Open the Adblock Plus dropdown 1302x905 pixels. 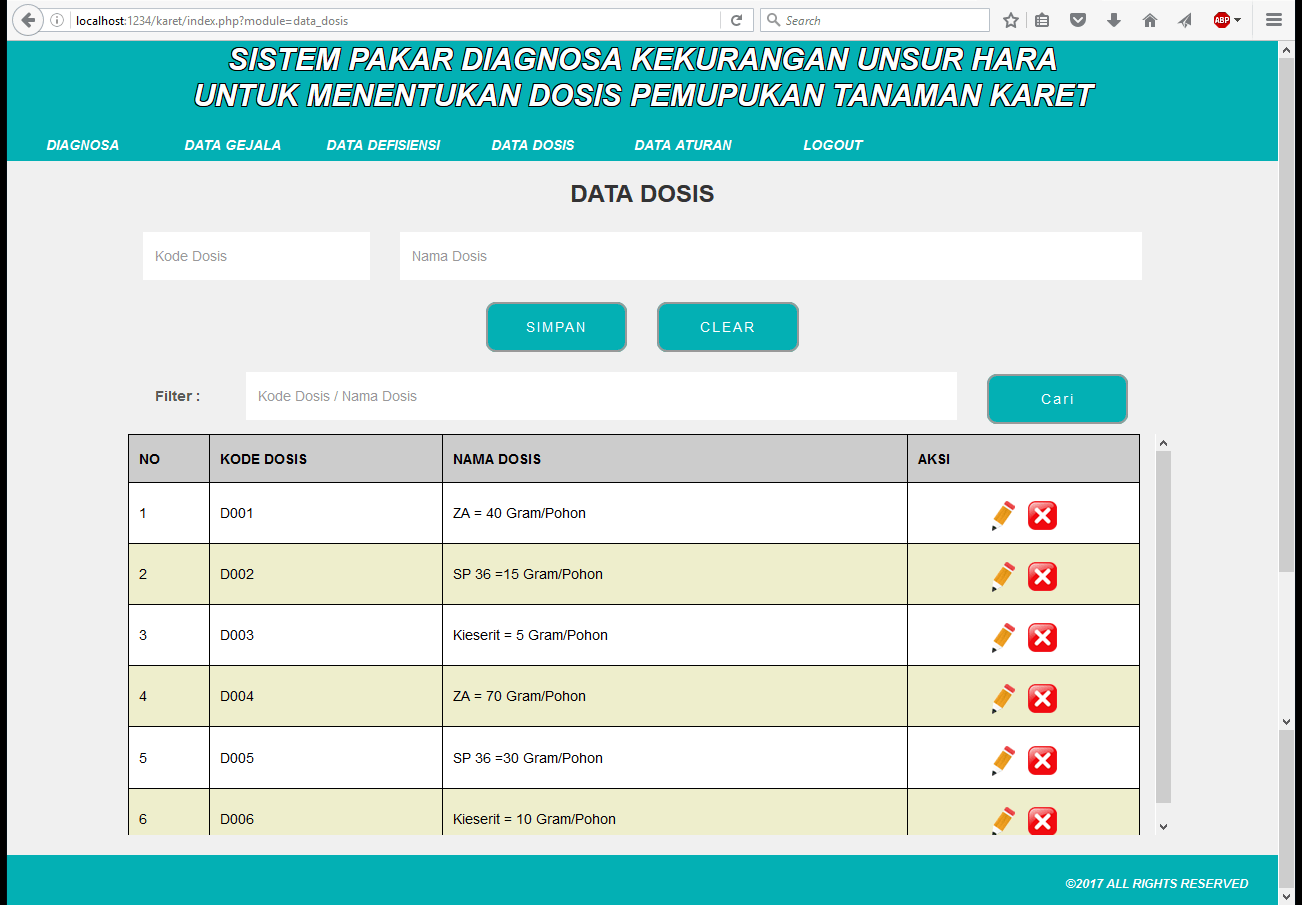click(x=1227, y=20)
